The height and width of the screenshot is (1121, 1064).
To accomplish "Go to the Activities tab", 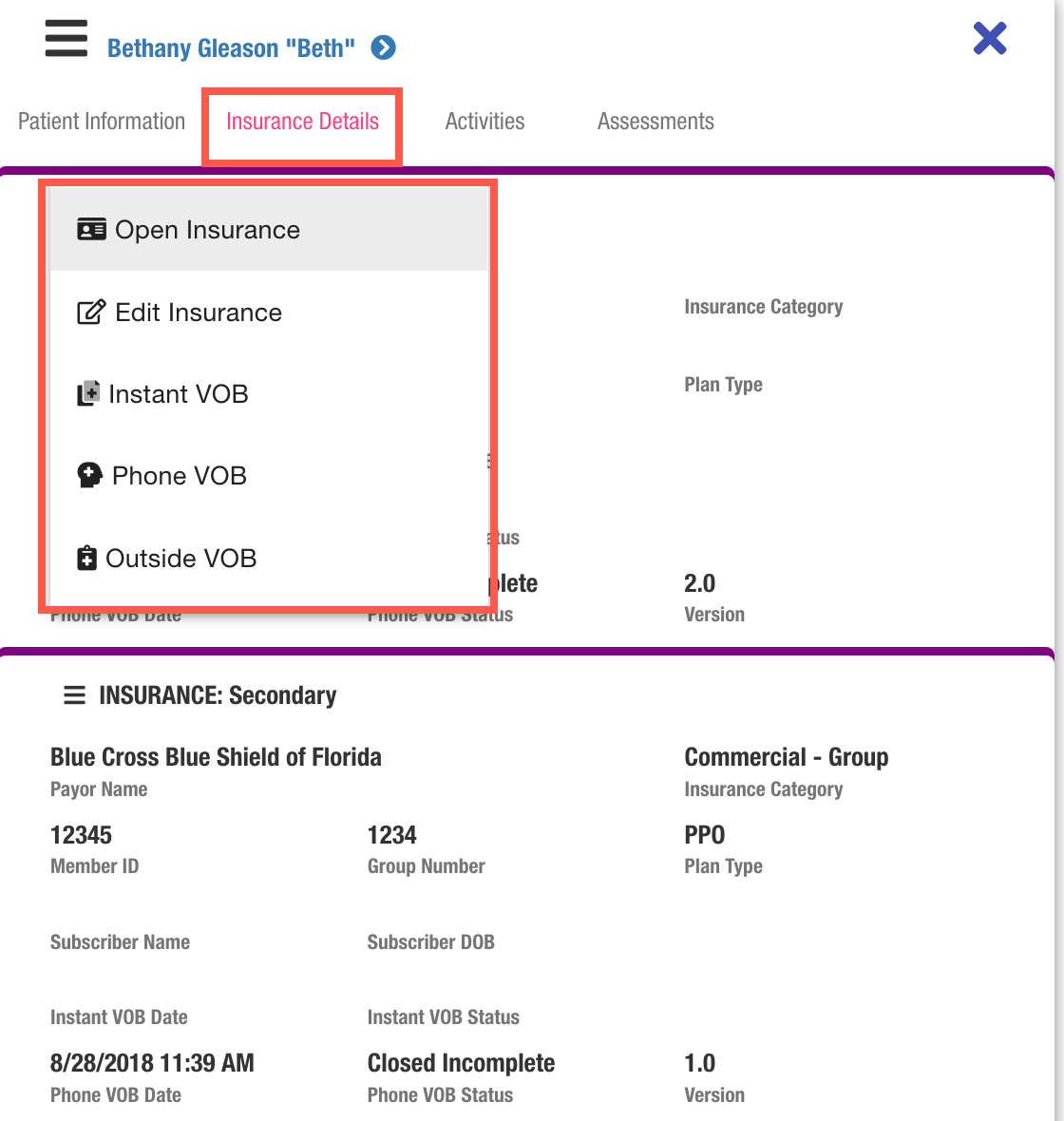I will [484, 122].
